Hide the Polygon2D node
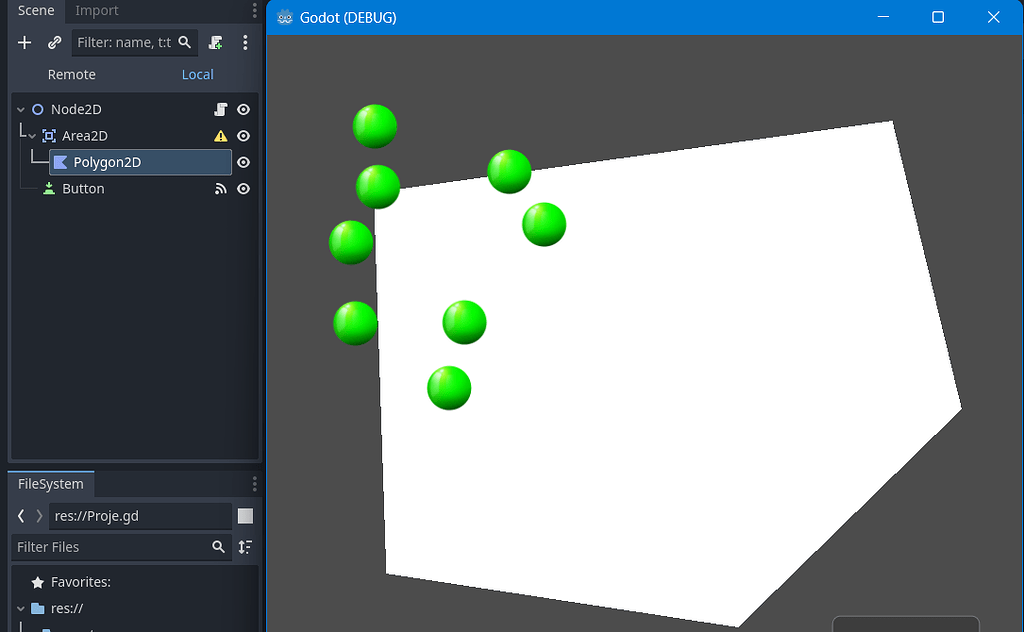Viewport: 1024px width, 632px height. [x=243, y=161]
